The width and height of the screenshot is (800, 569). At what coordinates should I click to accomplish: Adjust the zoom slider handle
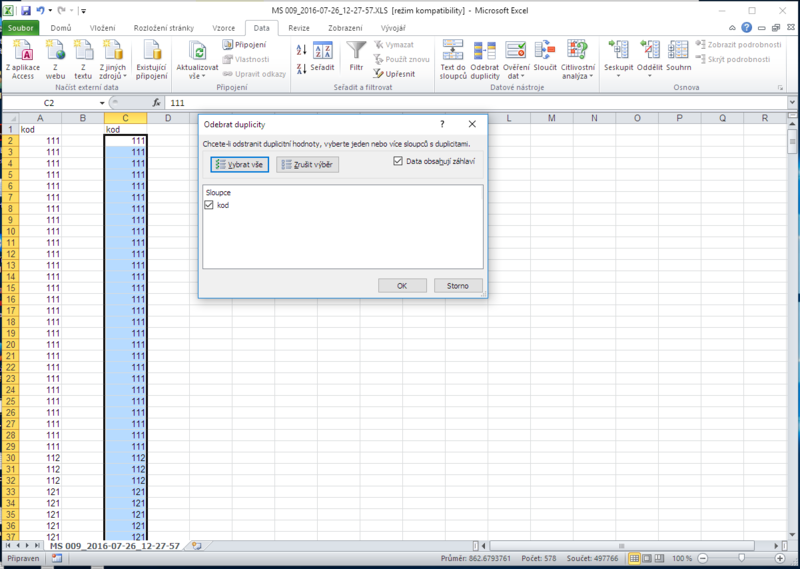(741, 558)
